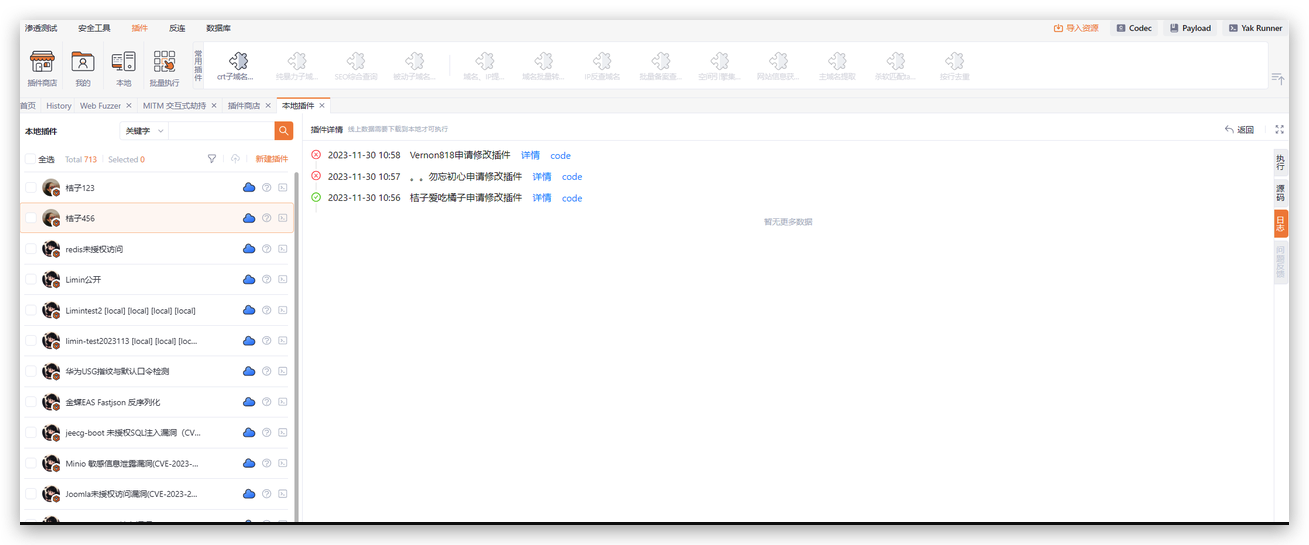Open the 安全工具 menu
1309x545 pixels.
tap(94, 28)
